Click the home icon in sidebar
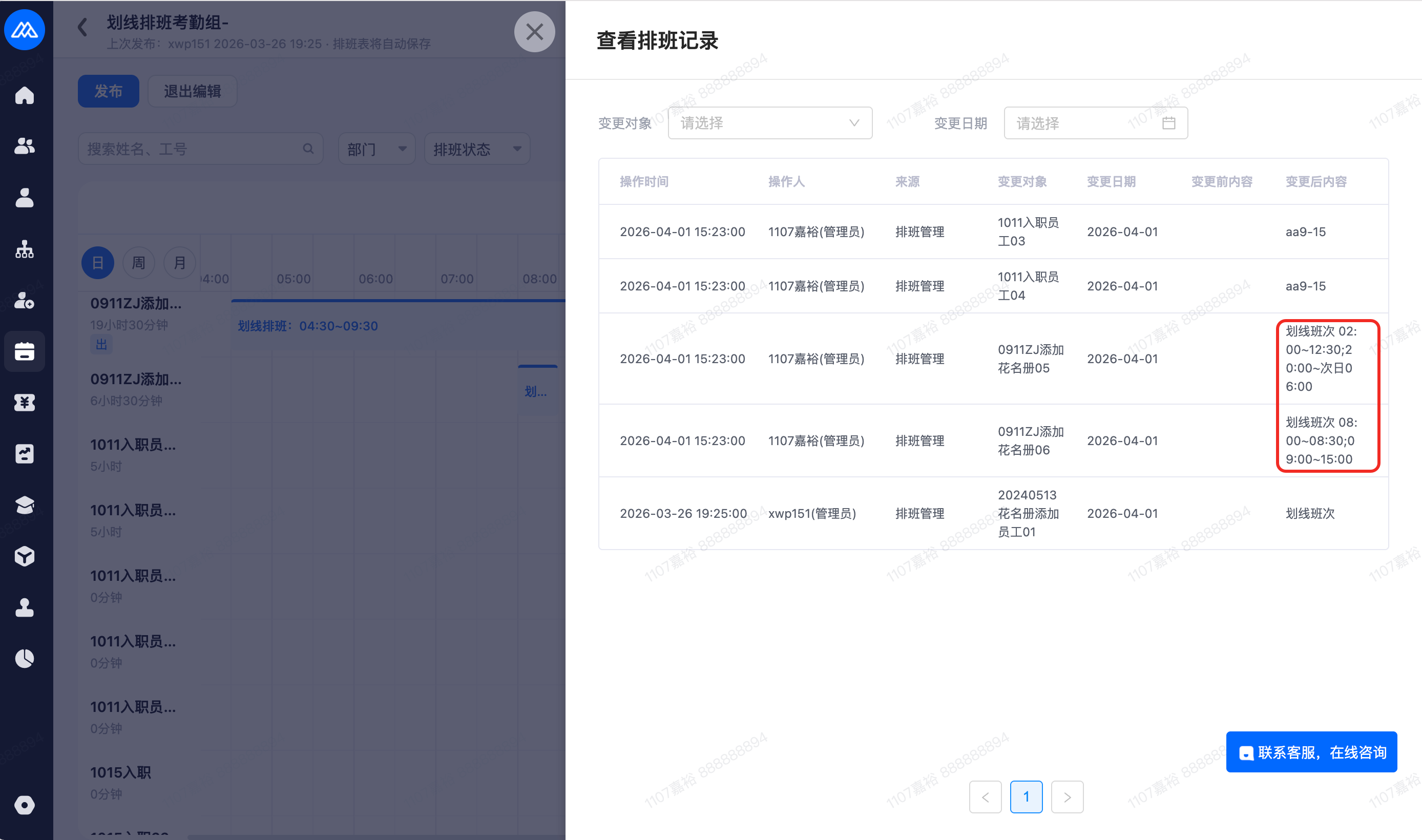Image resolution: width=1422 pixels, height=840 pixels. click(25, 95)
